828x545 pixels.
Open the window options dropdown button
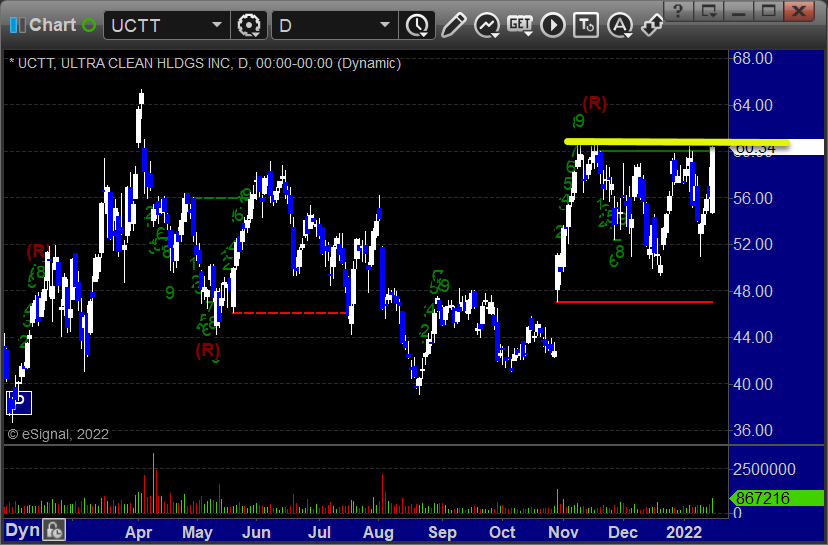pos(709,11)
